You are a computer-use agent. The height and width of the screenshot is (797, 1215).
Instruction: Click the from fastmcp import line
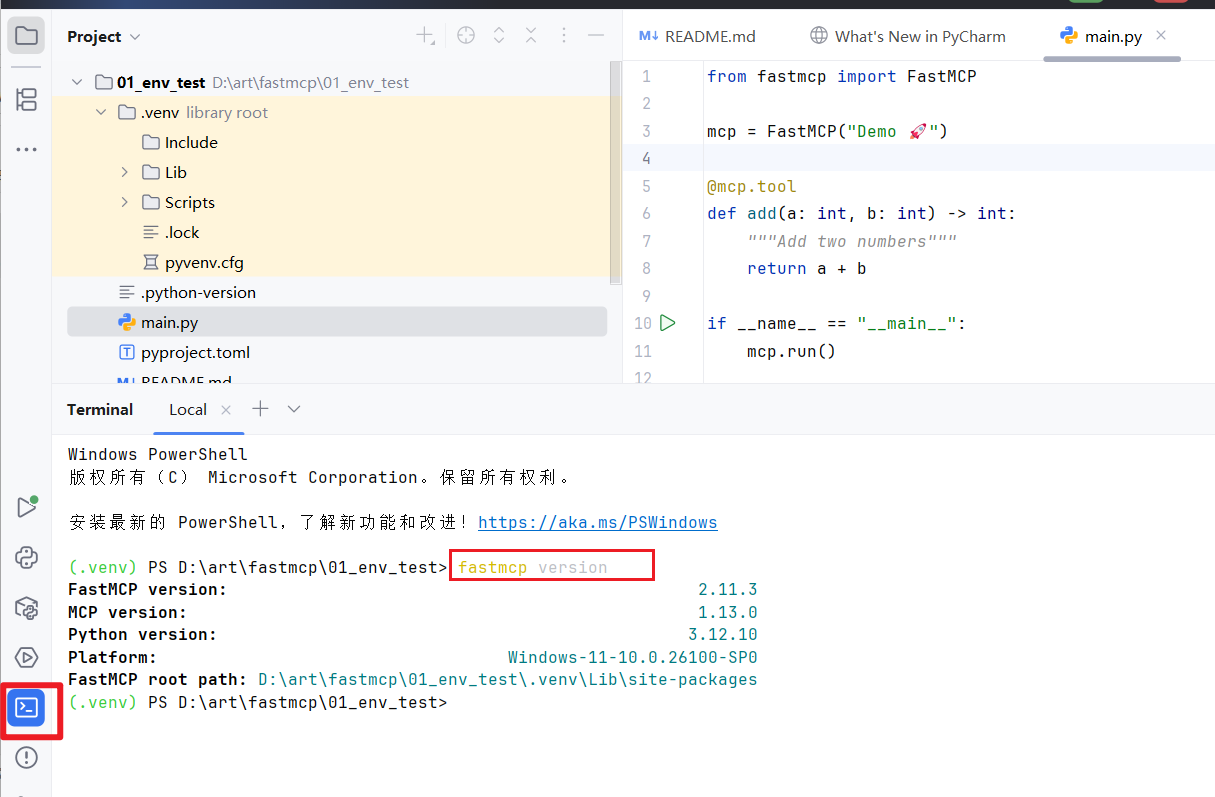pos(841,76)
